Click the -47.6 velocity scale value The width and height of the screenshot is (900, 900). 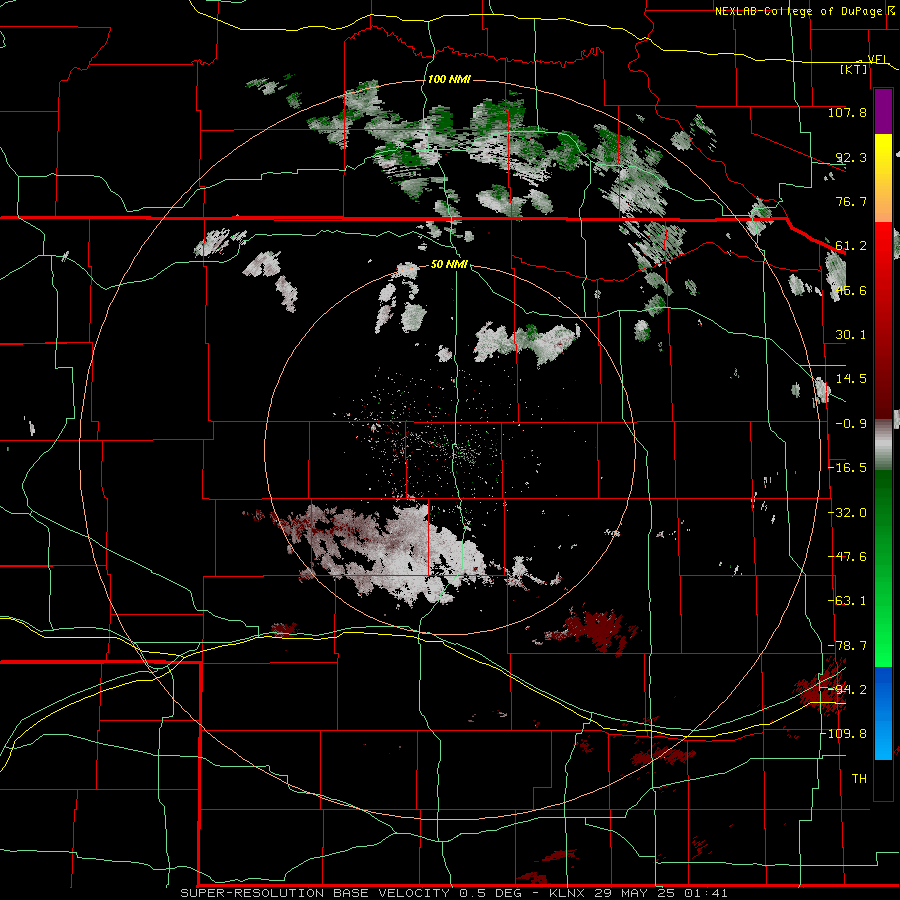[x=847, y=557]
